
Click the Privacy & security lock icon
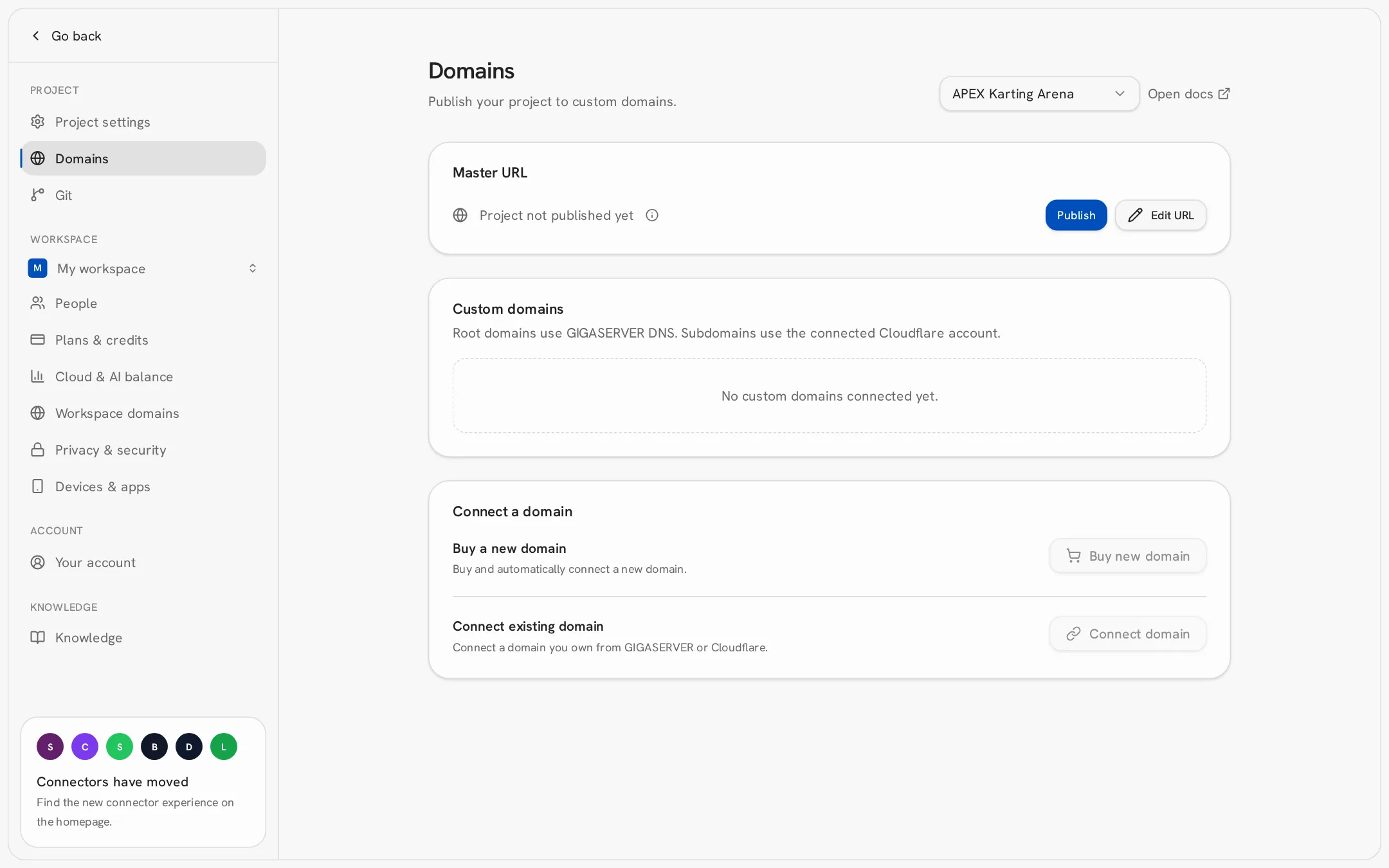tap(38, 449)
